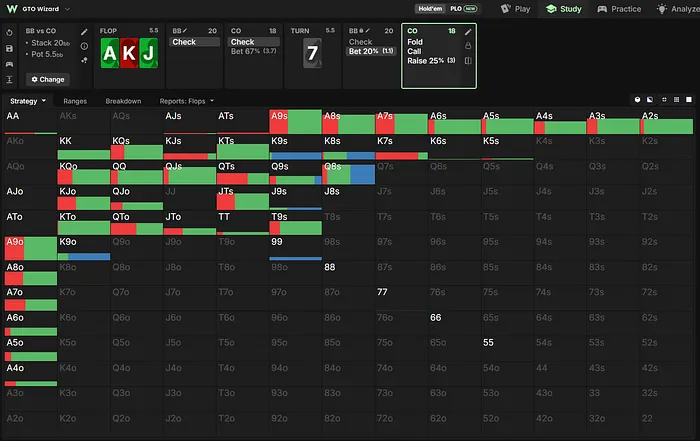
Task: Select the K9o hand cell
Action: coord(83,248)
